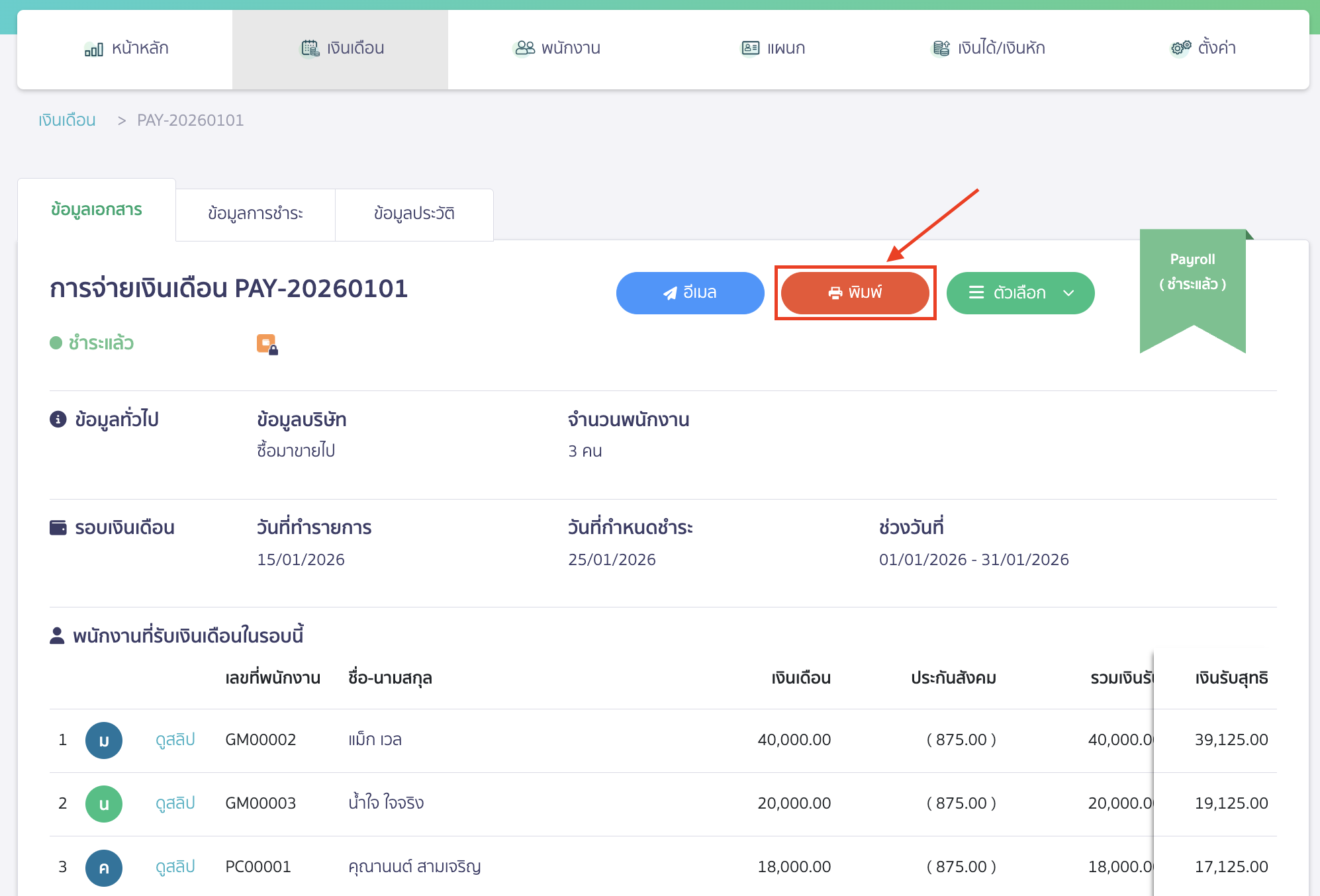Screen dimensions: 1320x896
Task: Send via the blue อีเมล button
Action: (x=690, y=292)
